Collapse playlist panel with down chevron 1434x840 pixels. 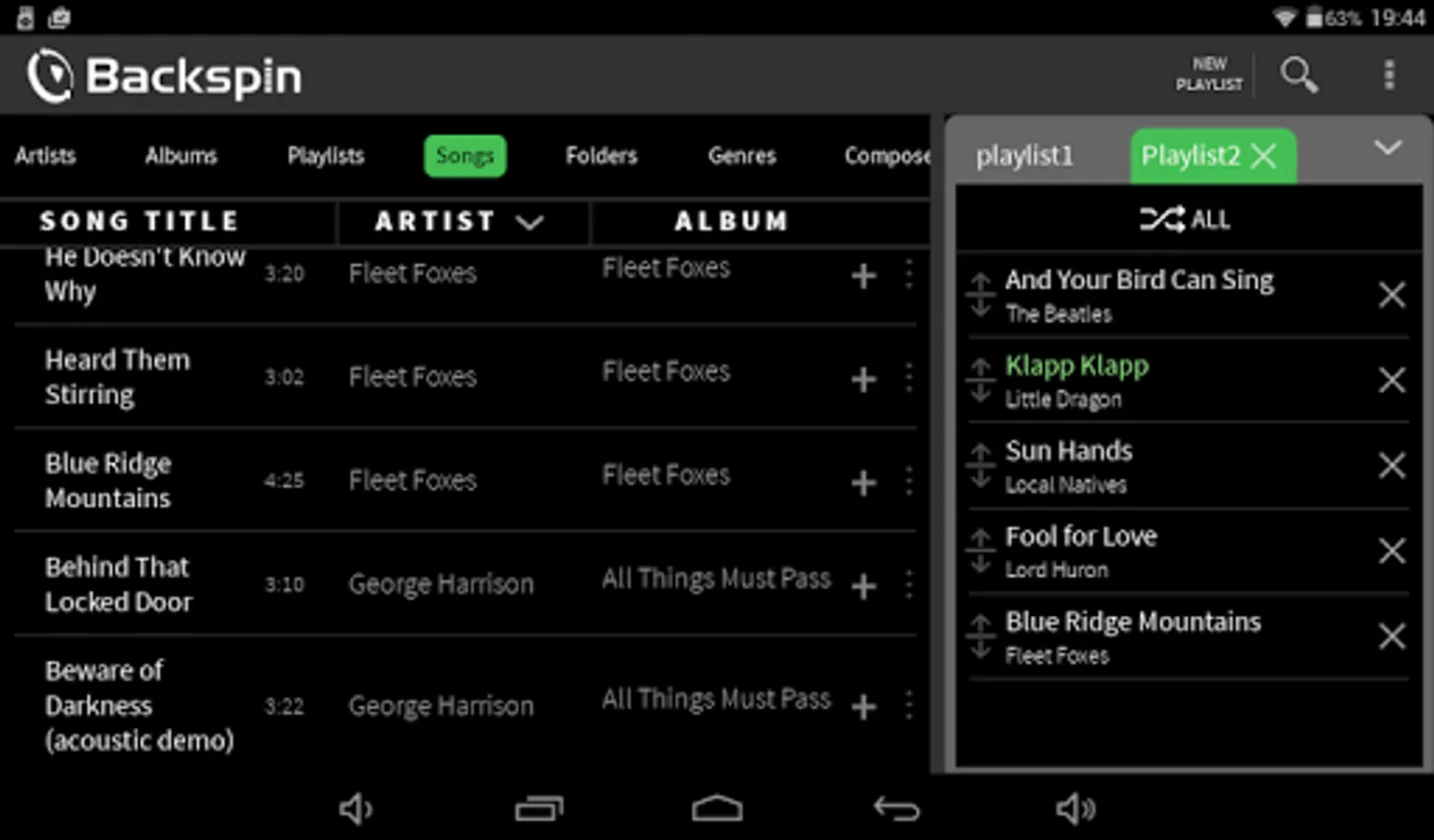tap(1387, 147)
